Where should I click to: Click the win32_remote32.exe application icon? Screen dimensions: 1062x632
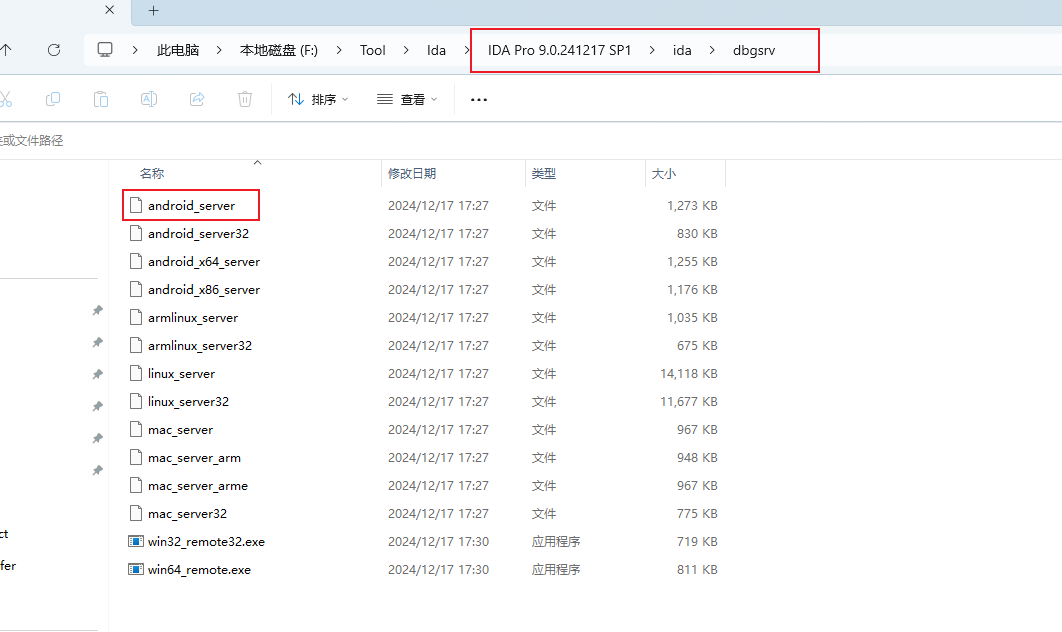click(136, 541)
